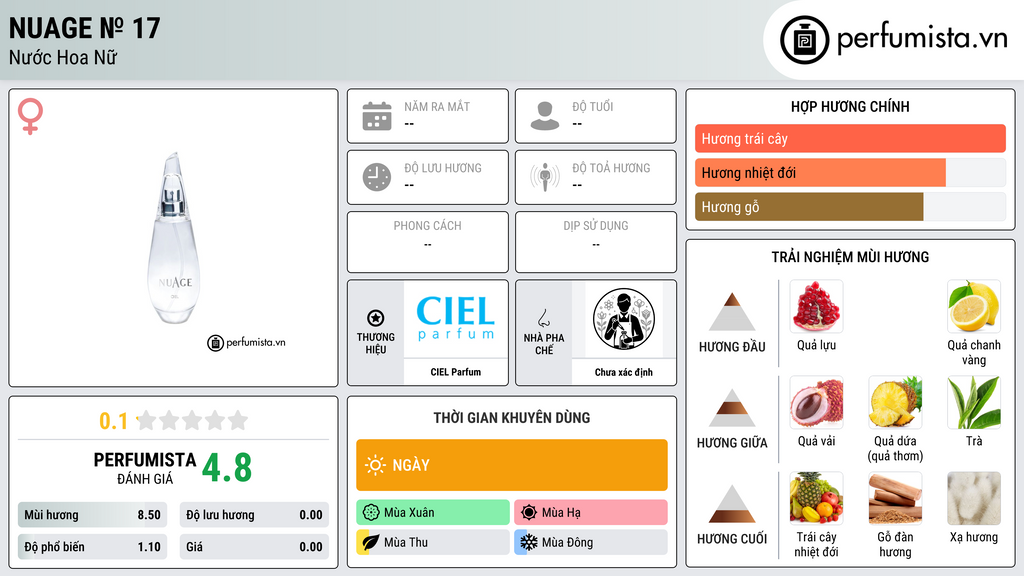The height and width of the screenshot is (576, 1024).
Task: Click the CIEL parfum brand logo
Action: click(456, 319)
